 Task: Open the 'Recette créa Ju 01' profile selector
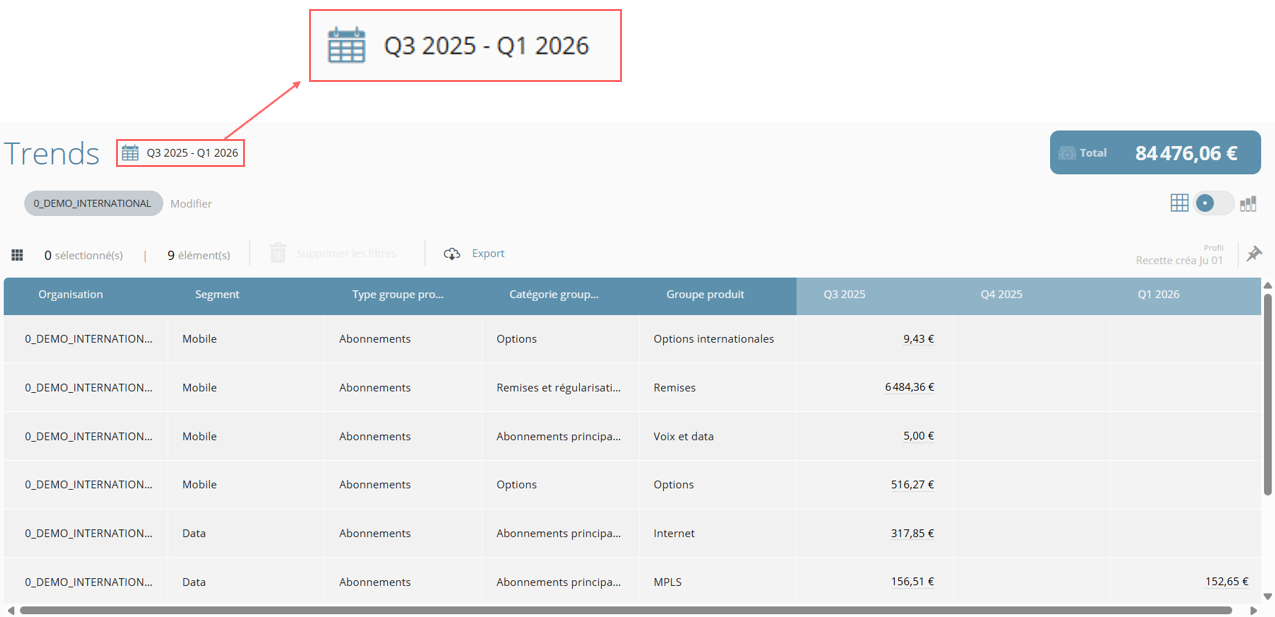[x=1179, y=260]
